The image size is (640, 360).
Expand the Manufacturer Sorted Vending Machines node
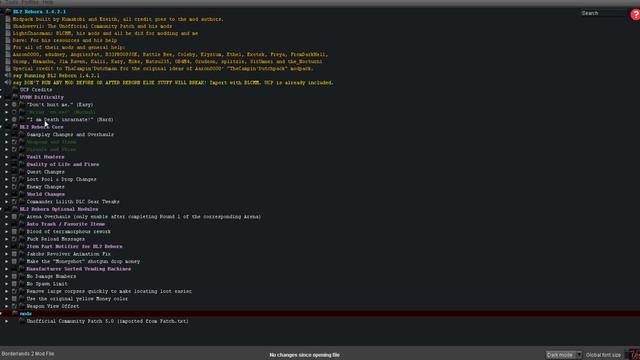7,269
